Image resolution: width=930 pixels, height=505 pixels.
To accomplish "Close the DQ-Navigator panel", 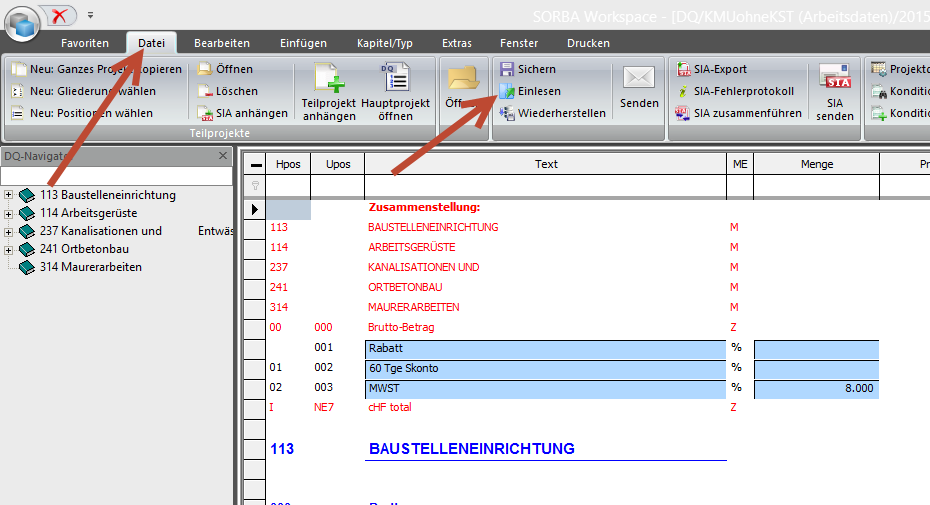I will (224, 156).
